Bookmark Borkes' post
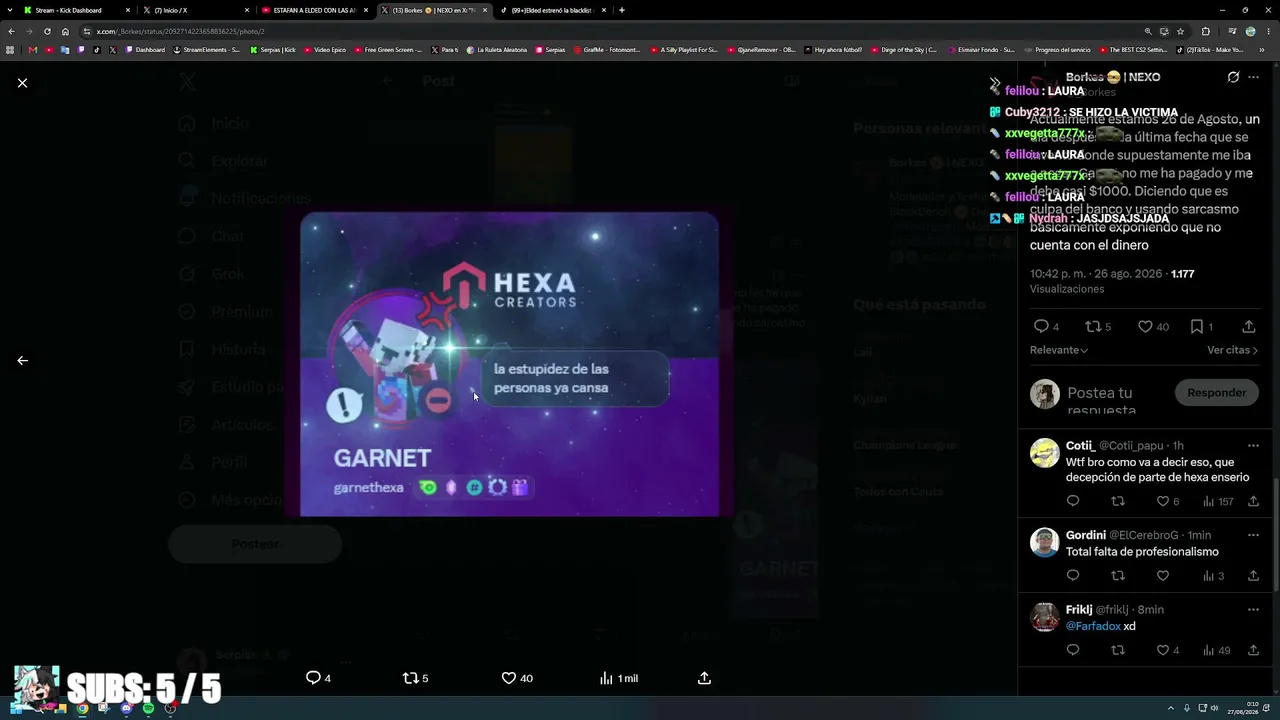Image resolution: width=1280 pixels, height=720 pixels. click(x=1197, y=326)
